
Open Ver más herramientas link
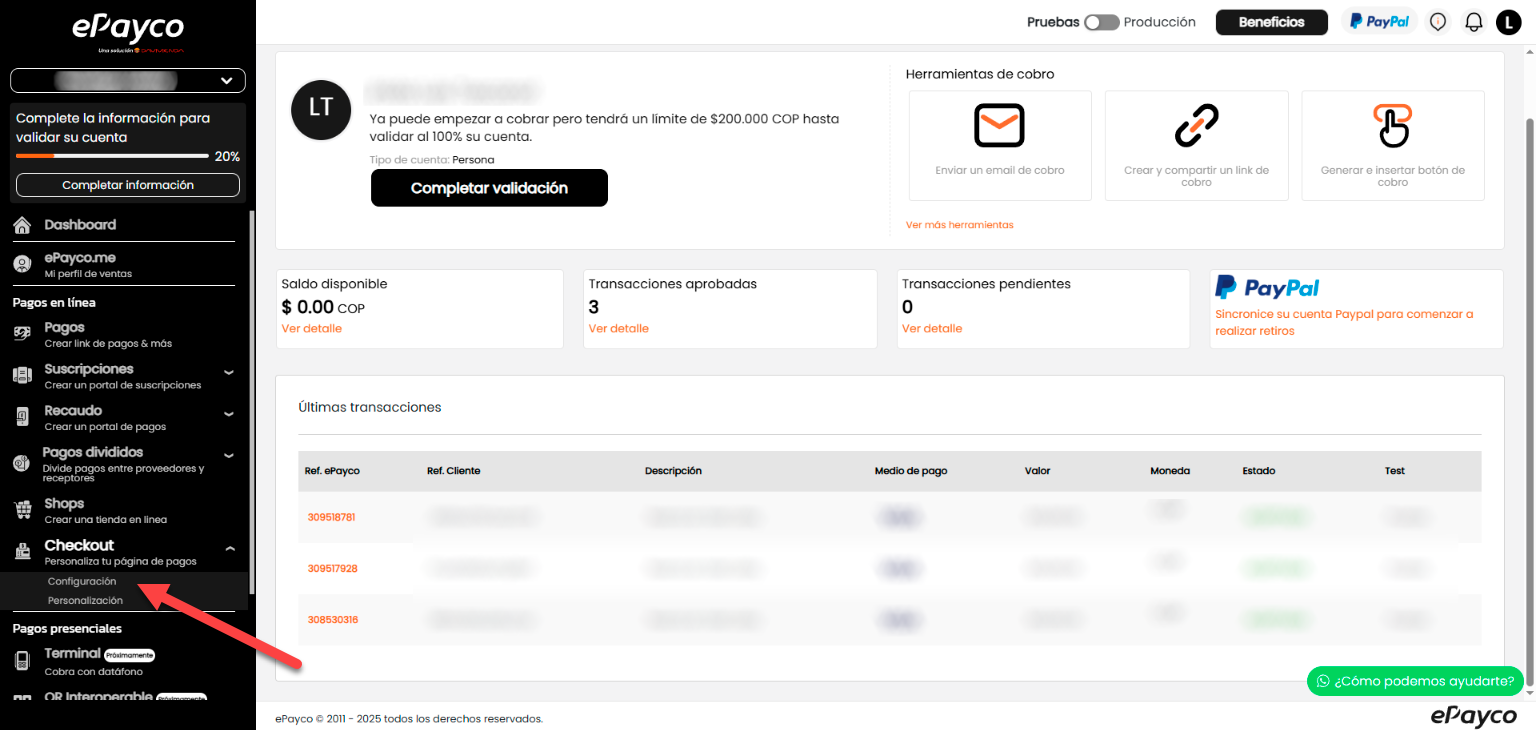click(959, 225)
